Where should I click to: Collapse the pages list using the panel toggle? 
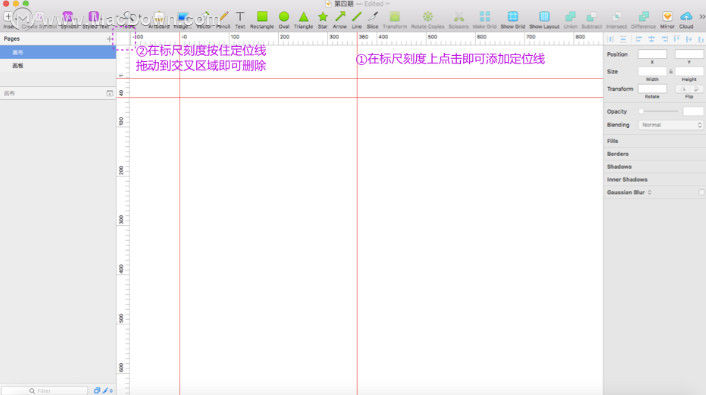tap(109, 93)
